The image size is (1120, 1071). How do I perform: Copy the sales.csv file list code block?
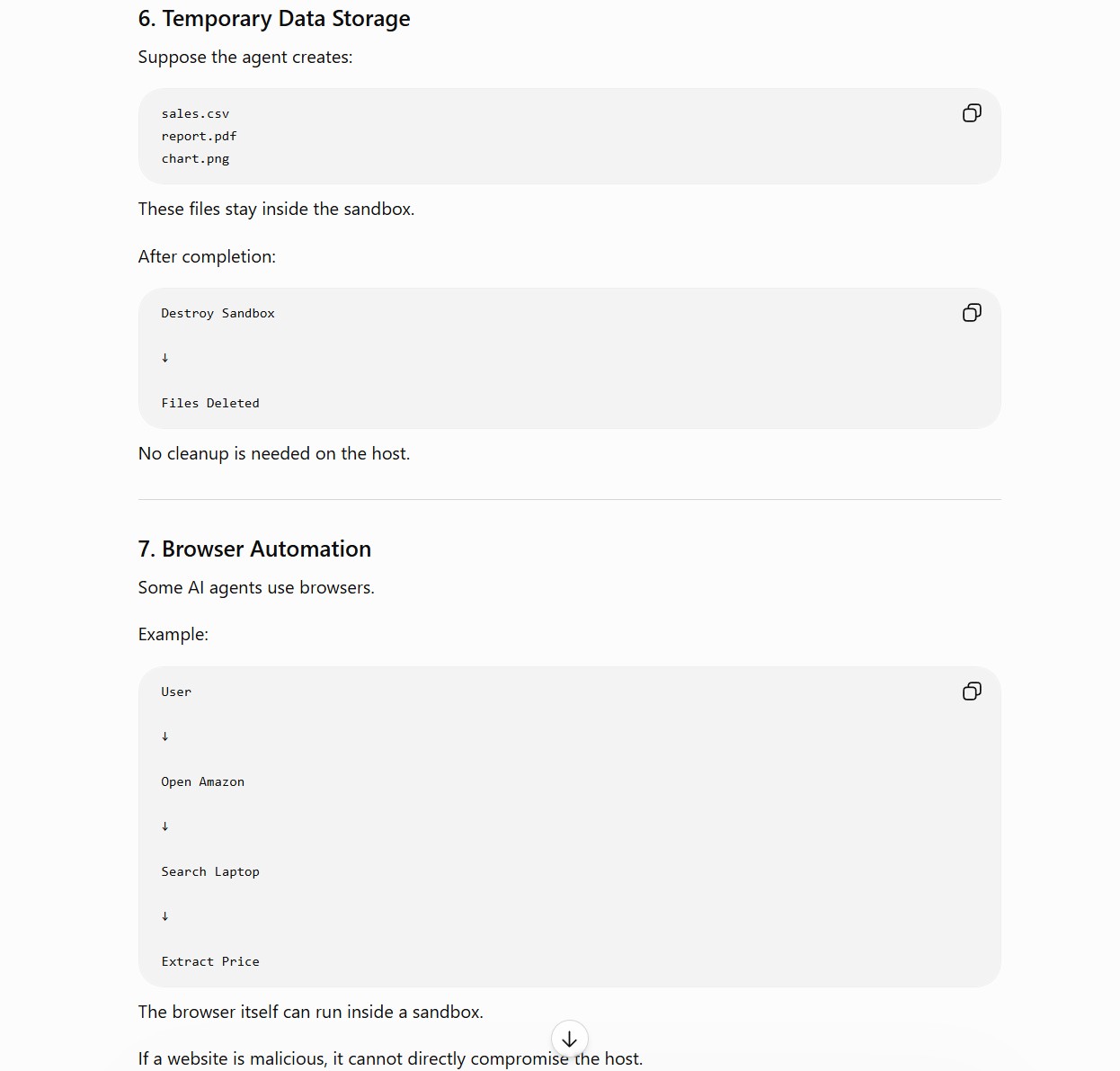pyautogui.click(x=972, y=113)
